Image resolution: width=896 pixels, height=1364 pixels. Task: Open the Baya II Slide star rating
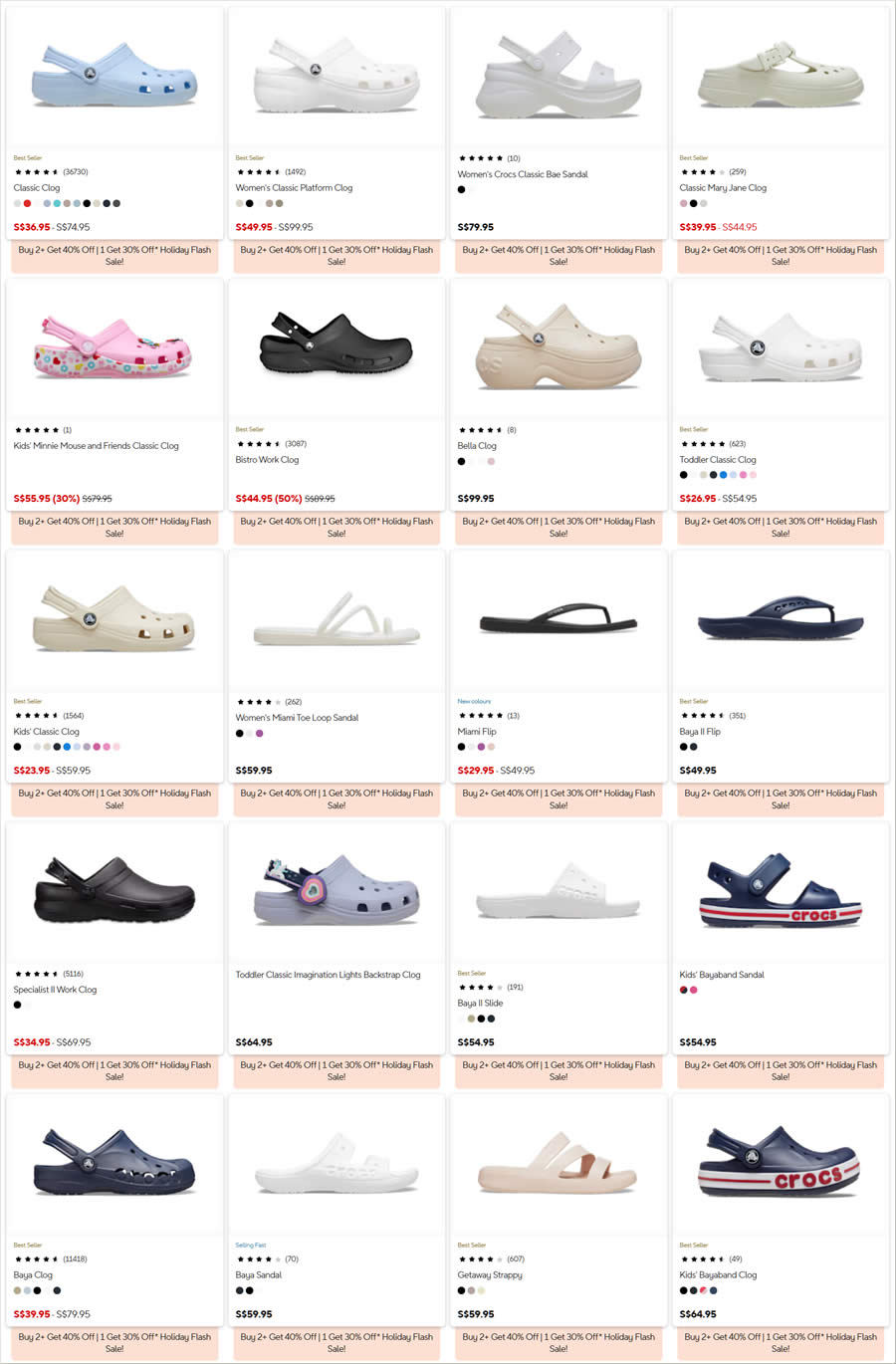click(x=480, y=988)
